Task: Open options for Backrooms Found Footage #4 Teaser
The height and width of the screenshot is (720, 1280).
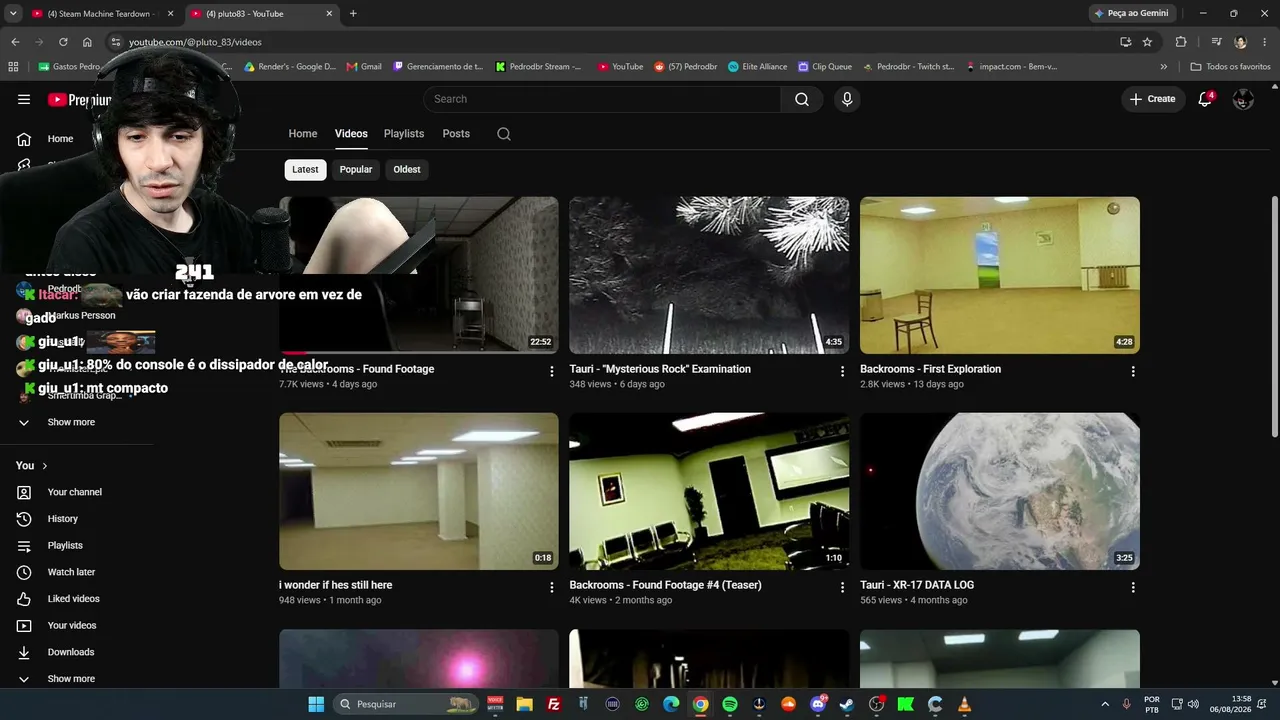Action: point(842,587)
